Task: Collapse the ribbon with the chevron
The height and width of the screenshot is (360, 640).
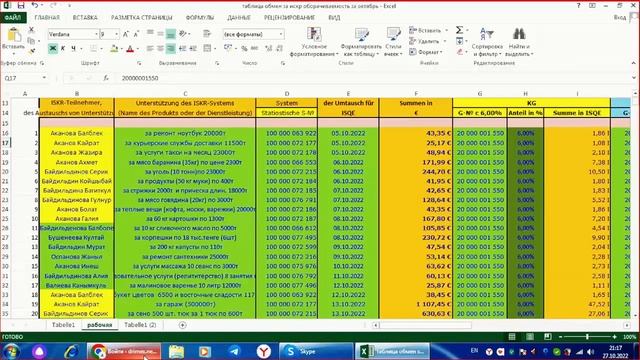Action: (633, 63)
